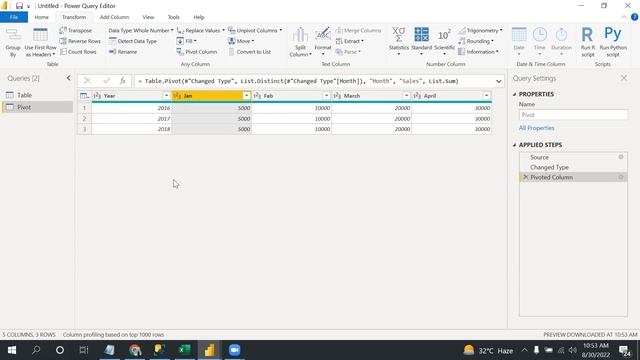The height and width of the screenshot is (360, 640).
Task: Switch to the Home tab
Action: [x=42, y=17]
